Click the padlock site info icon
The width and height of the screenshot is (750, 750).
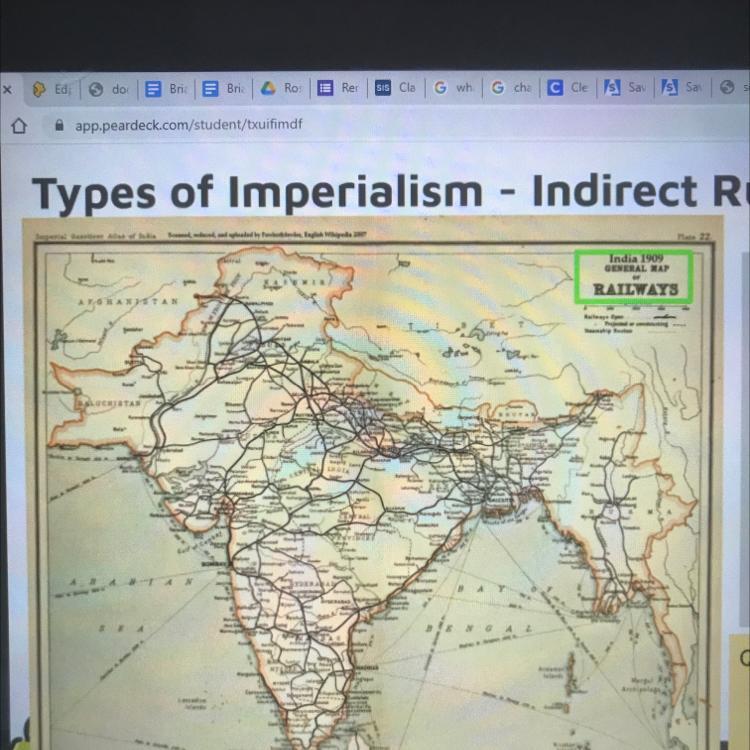59,125
